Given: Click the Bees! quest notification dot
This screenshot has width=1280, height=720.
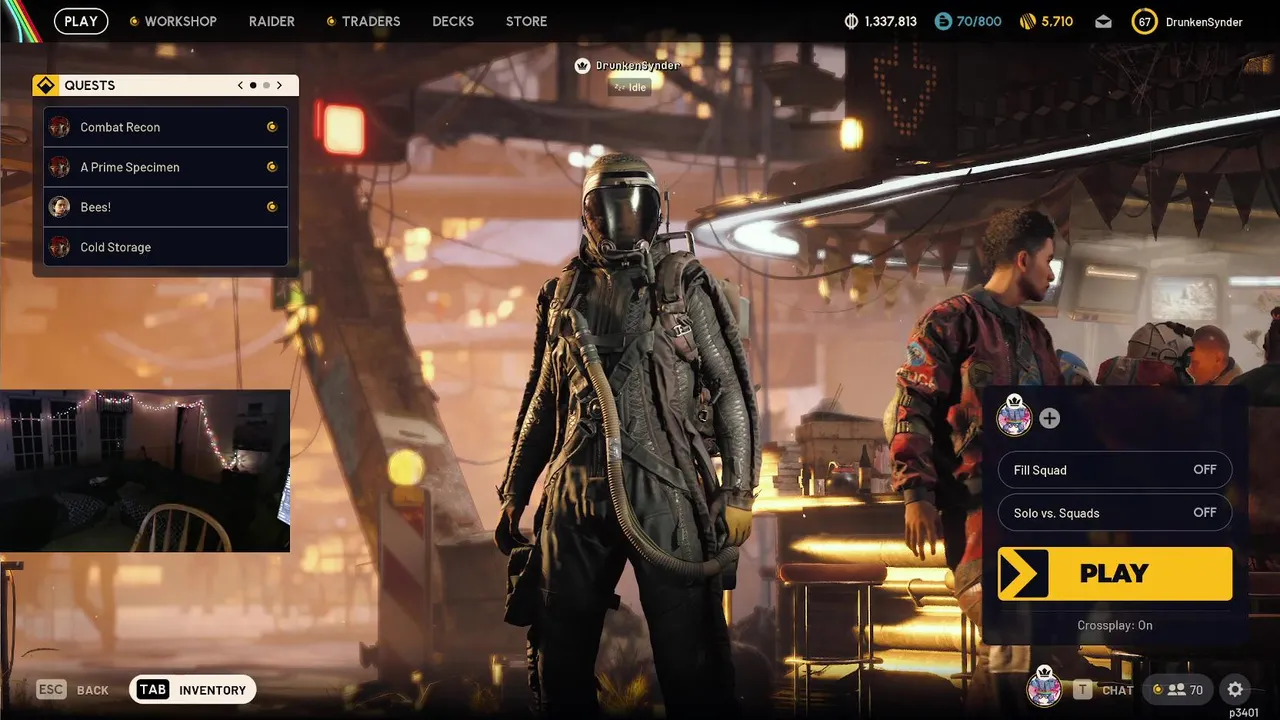Looking at the screenshot, I should (x=271, y=207).
